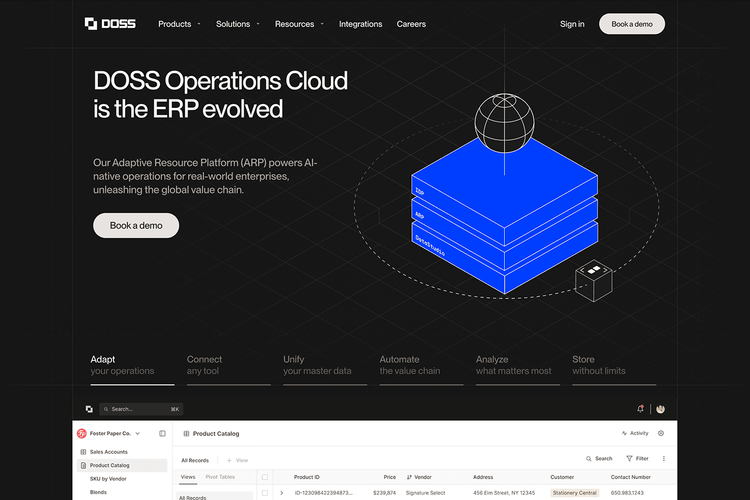Click the Product Catalog document icon in sidebar
Viewport: 750px width, 500px height.
(x=83, y=465)
